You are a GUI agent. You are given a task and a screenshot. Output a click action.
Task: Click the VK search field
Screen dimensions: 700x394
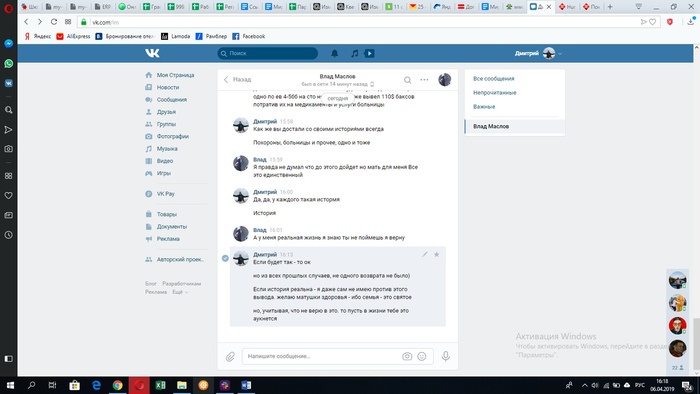(267, 53)
